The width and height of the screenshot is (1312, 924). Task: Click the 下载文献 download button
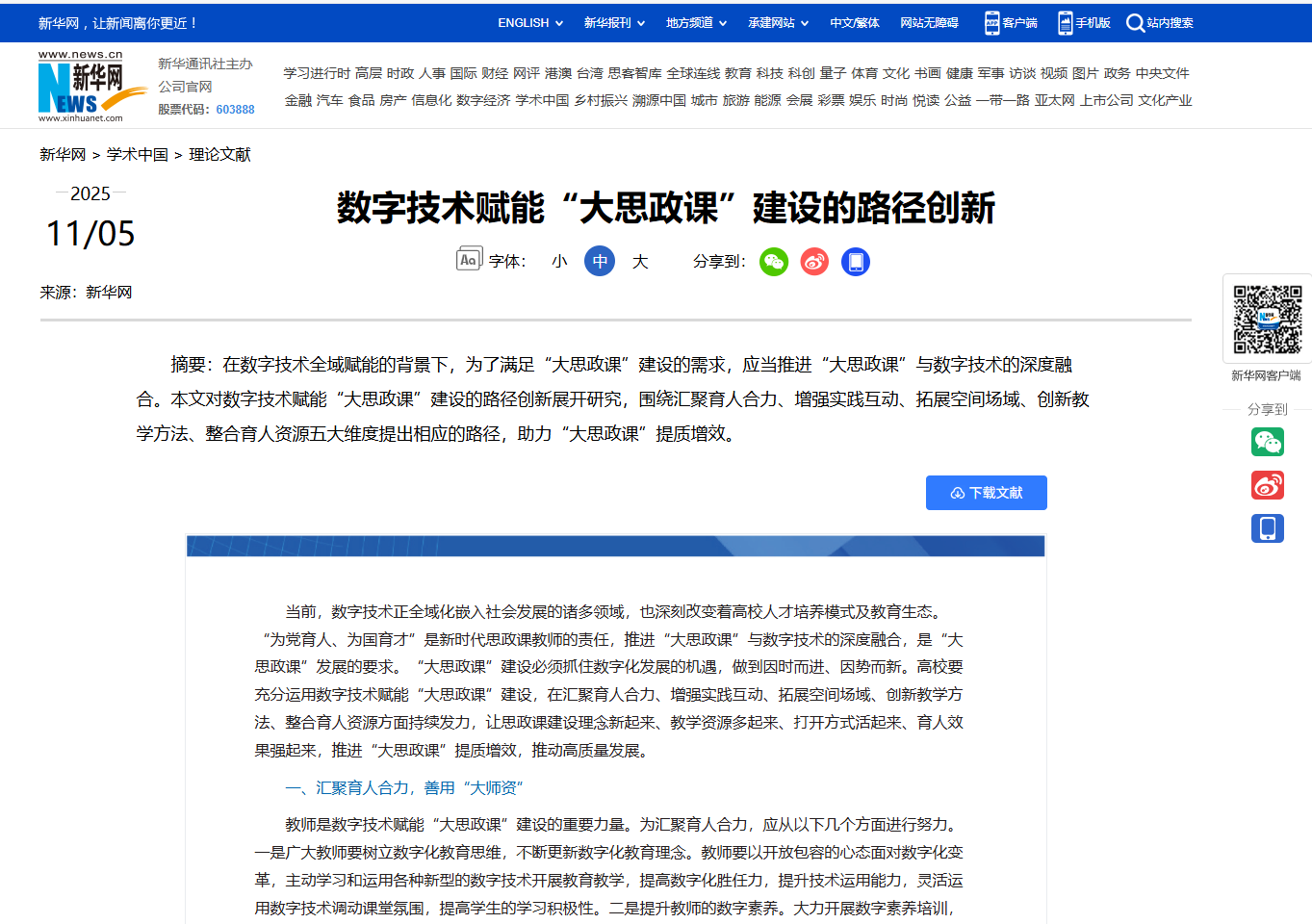pyautogui.click(x=986, y=493)
